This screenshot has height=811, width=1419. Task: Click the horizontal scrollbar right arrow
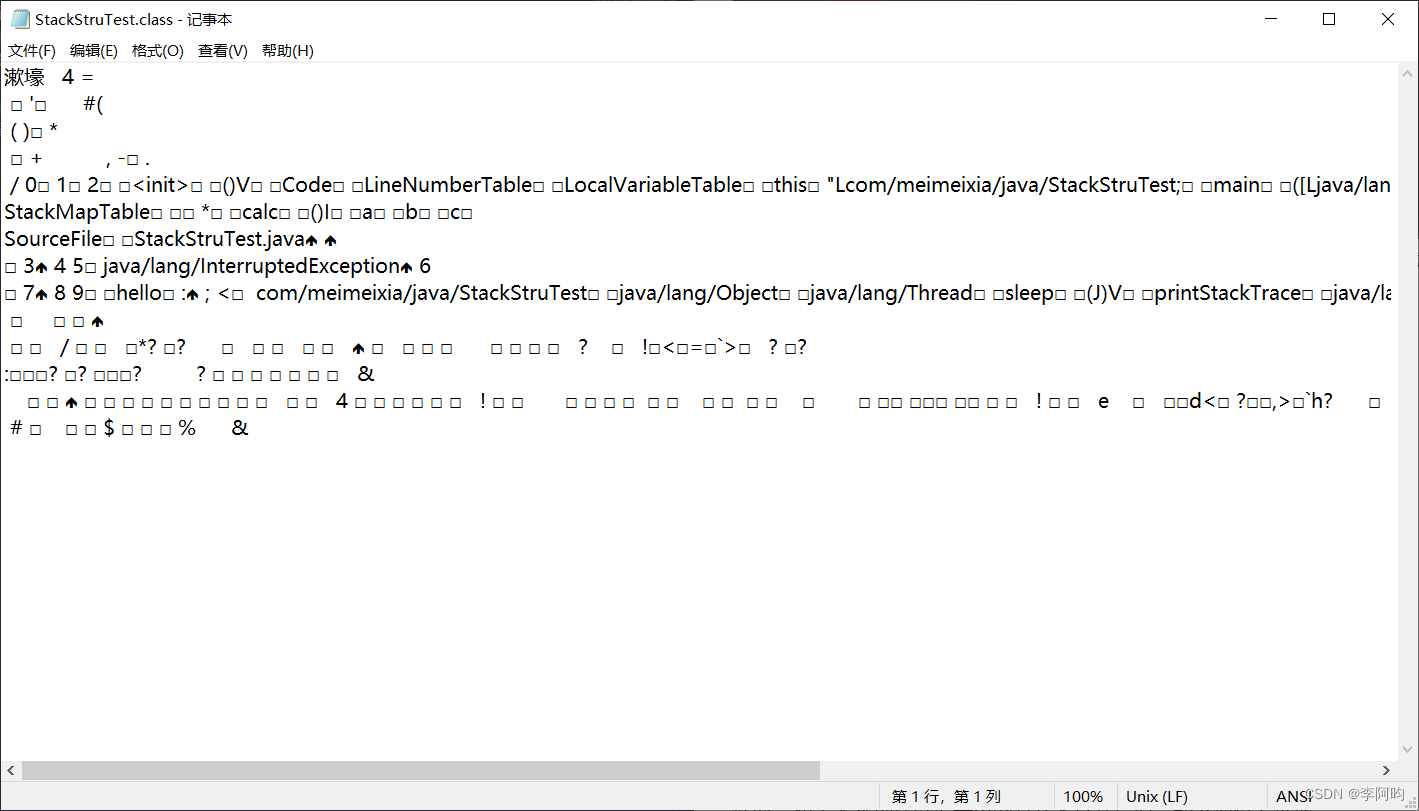tap(1387, 771)
